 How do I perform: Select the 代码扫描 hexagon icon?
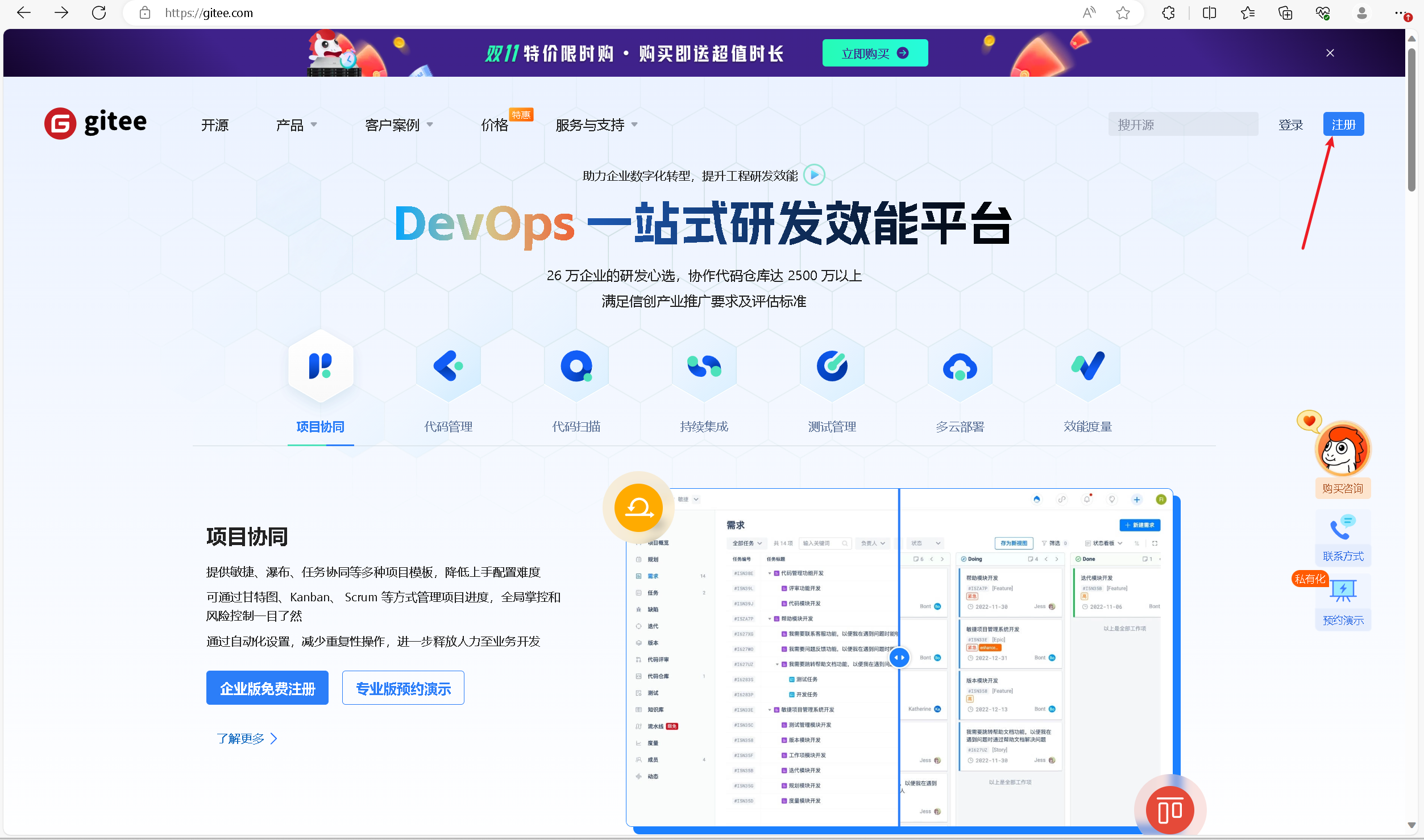[x=576, y=366]
